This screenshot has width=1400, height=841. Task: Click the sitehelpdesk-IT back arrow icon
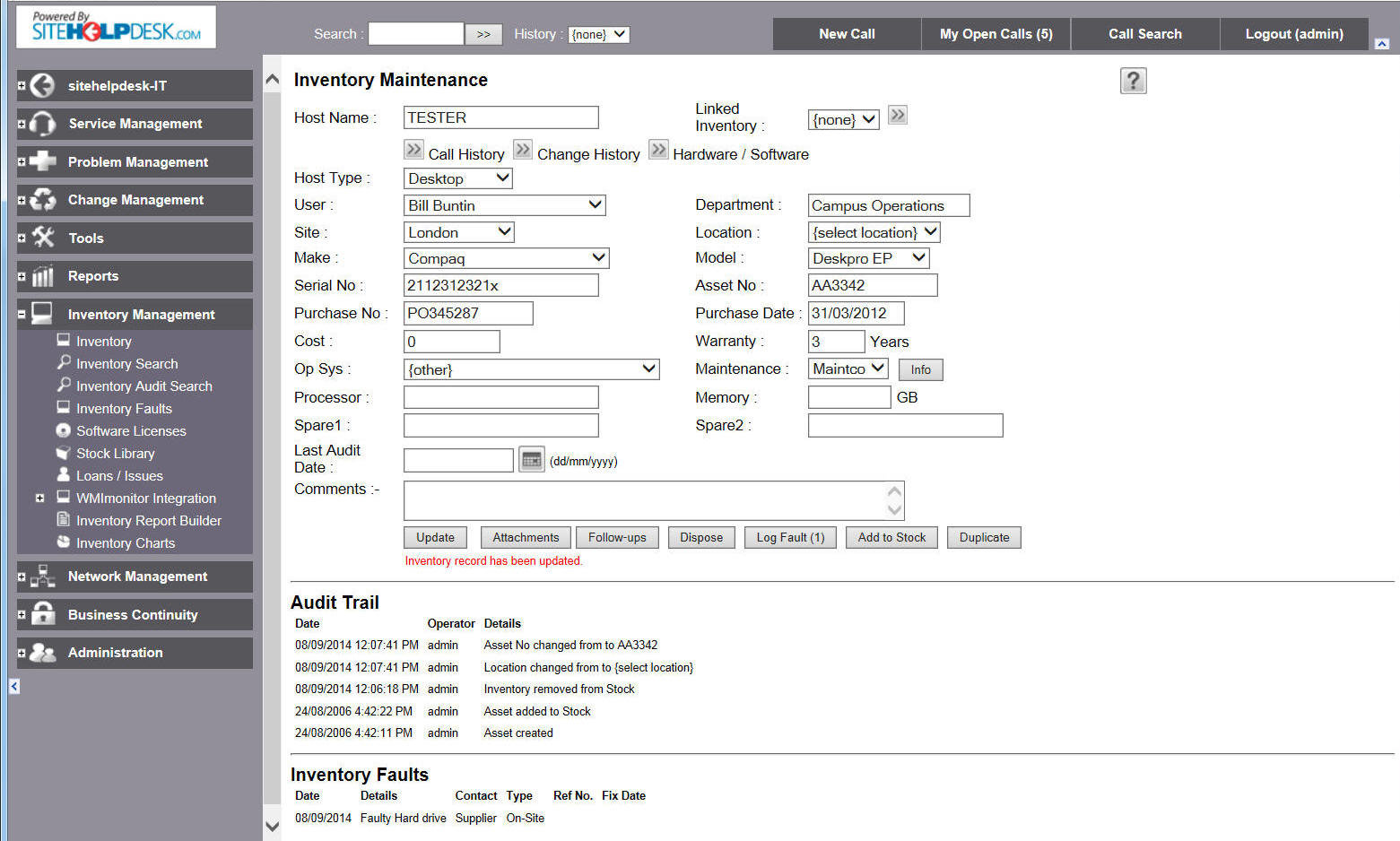point(42,85)
